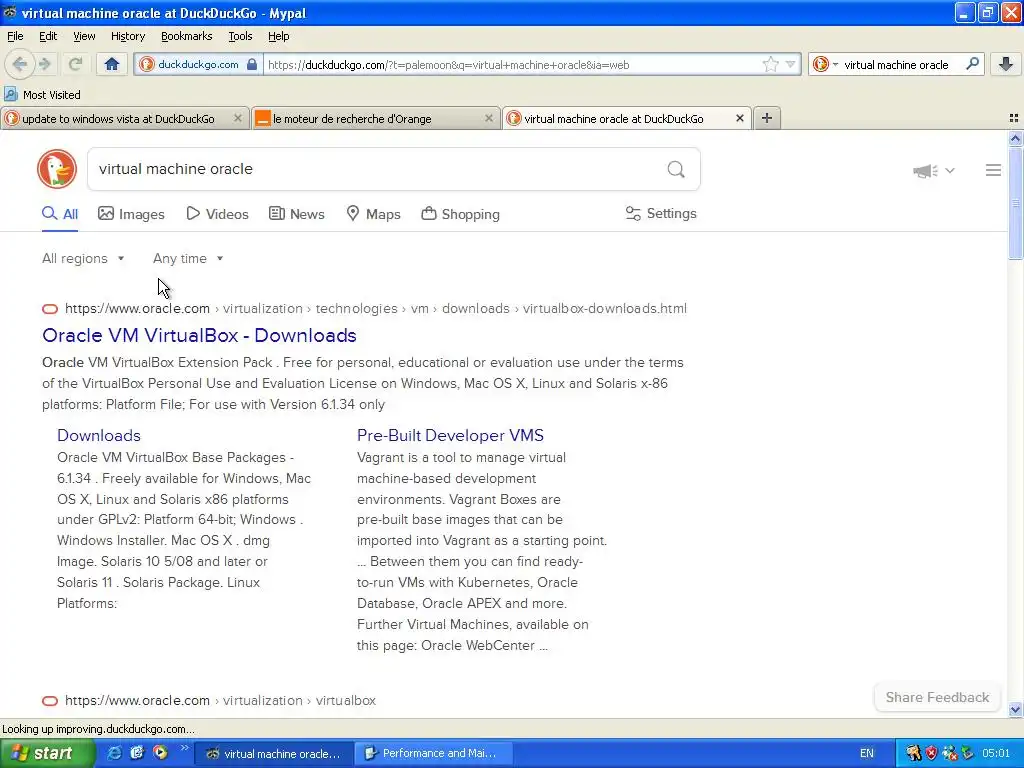
Task: Launch Internet Explorer from quick launch
Action: pos(114,753)
